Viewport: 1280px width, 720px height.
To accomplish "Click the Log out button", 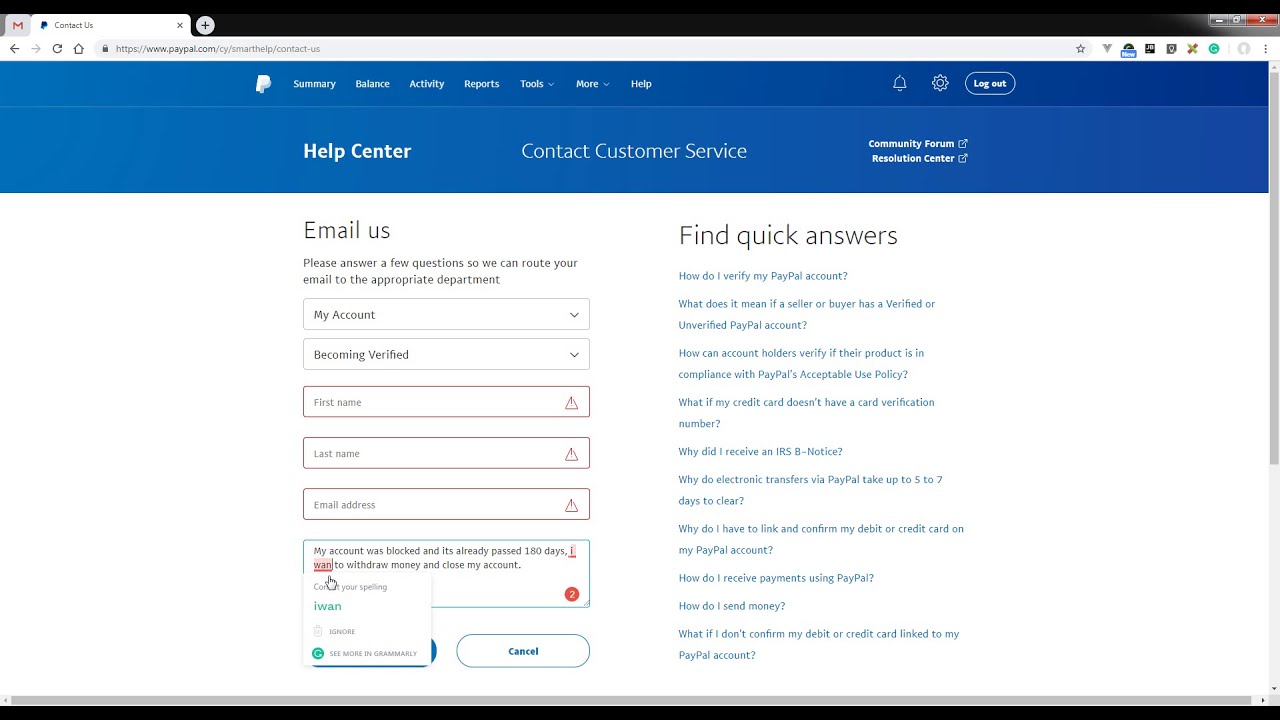I will click(x=990, y=84).
